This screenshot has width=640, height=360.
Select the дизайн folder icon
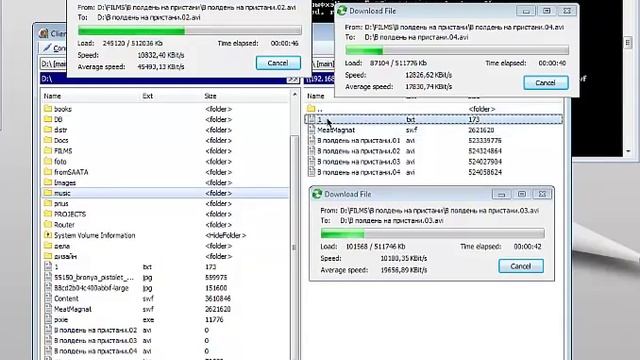pyautogui.click(x=48, y=256)
